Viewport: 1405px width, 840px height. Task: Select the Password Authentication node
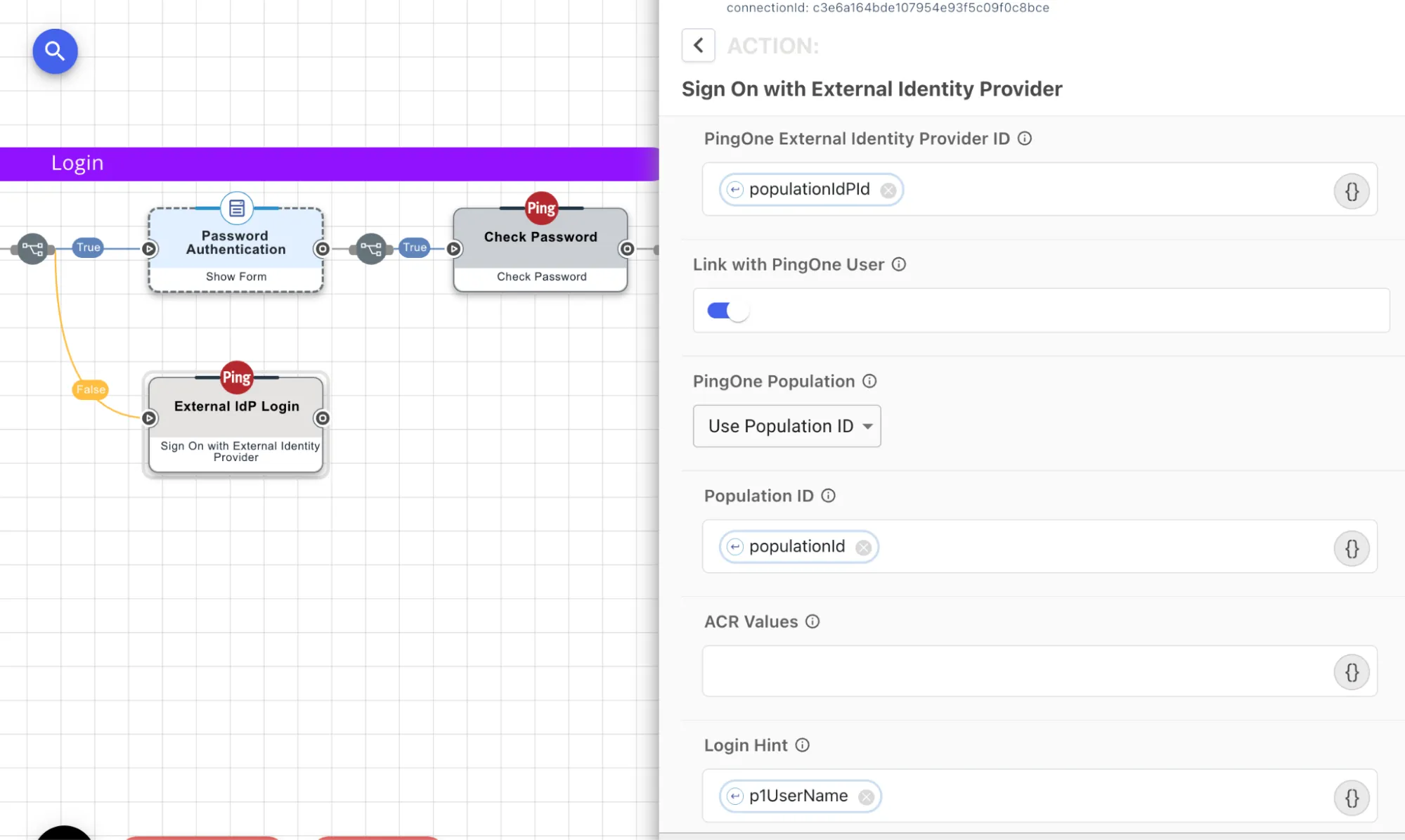[x=235, y=250]
